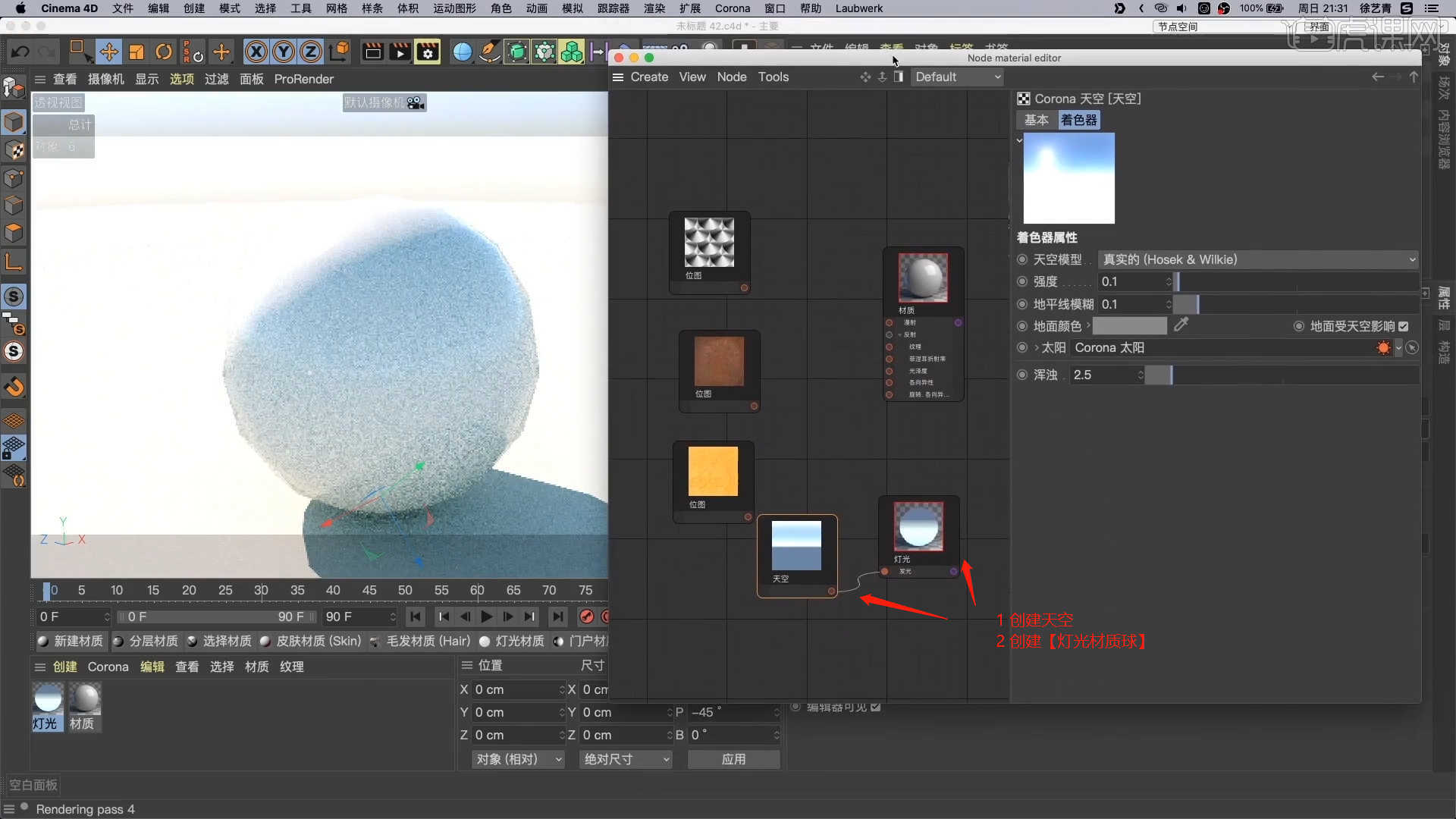Open the Tools menu in node editor
The image size is (1456, 819).
(x=773, y=77)
